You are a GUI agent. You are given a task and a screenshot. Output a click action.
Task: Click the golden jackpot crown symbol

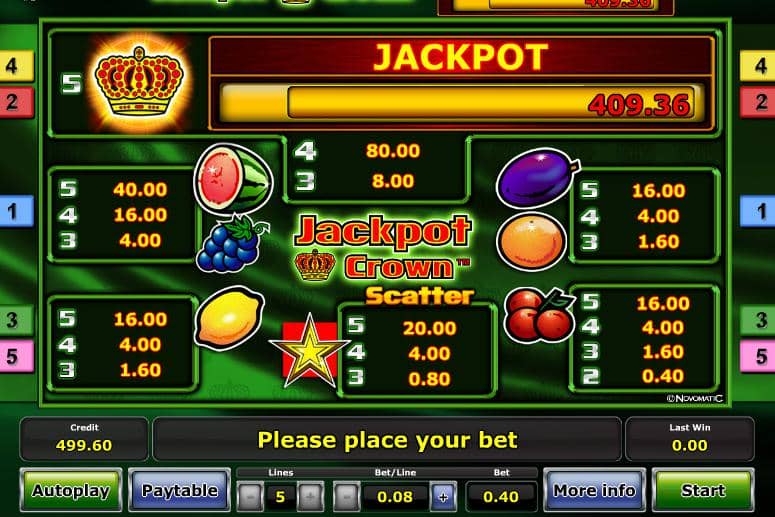(x=139, y=82)
